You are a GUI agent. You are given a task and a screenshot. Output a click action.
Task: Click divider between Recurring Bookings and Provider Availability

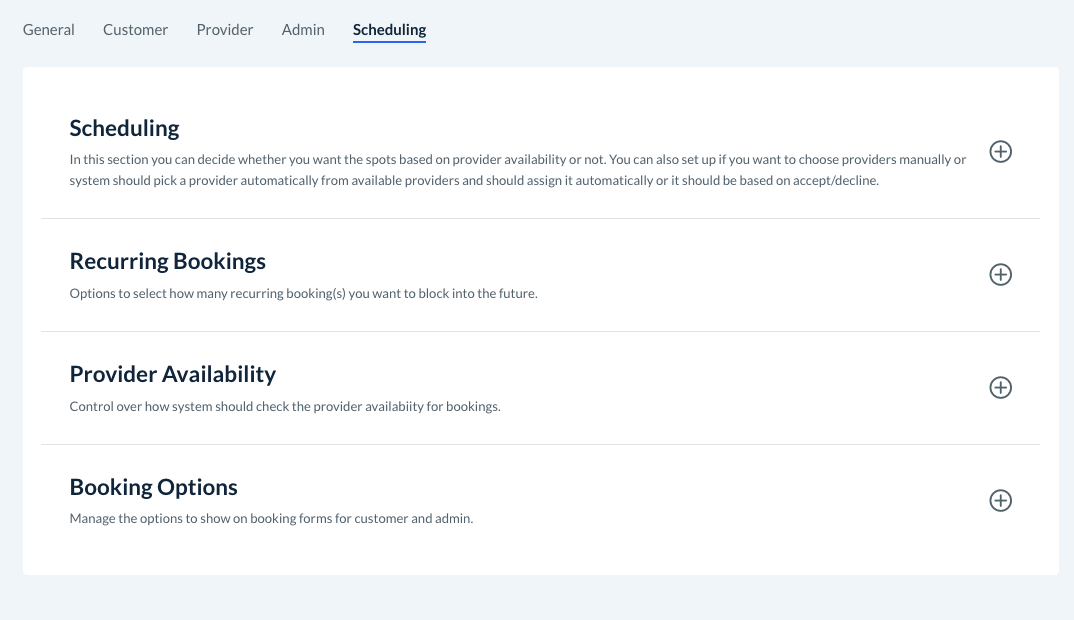[x=540, y=331]
